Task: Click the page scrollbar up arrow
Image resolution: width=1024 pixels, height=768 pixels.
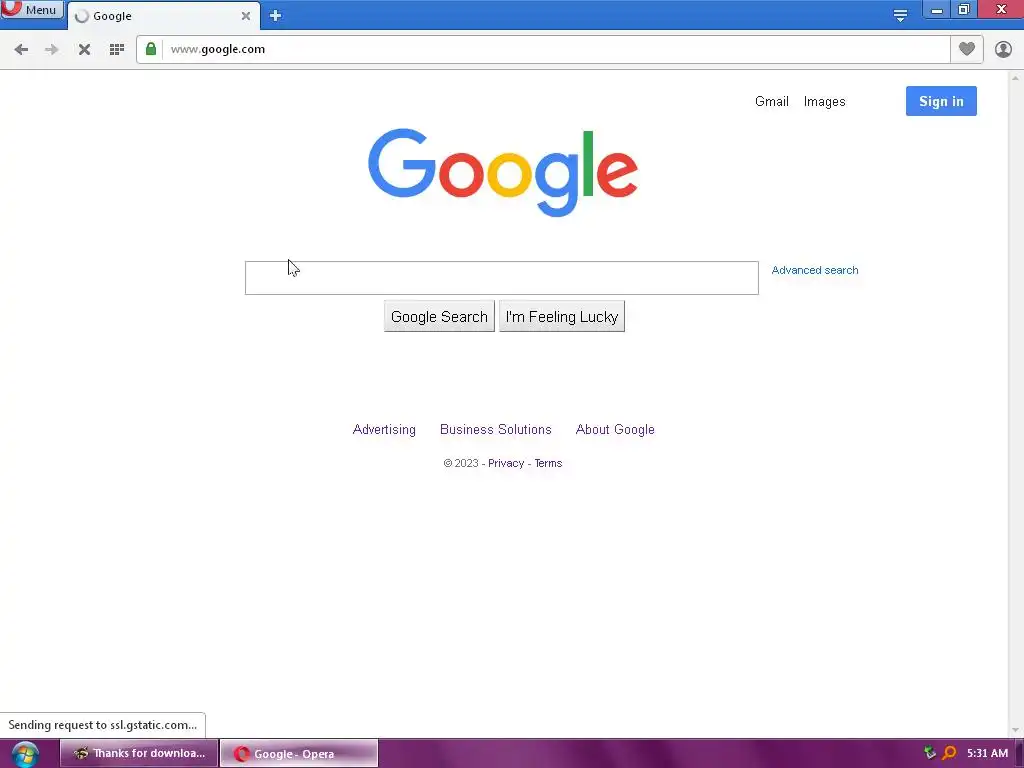Action: coord(1016,78)
